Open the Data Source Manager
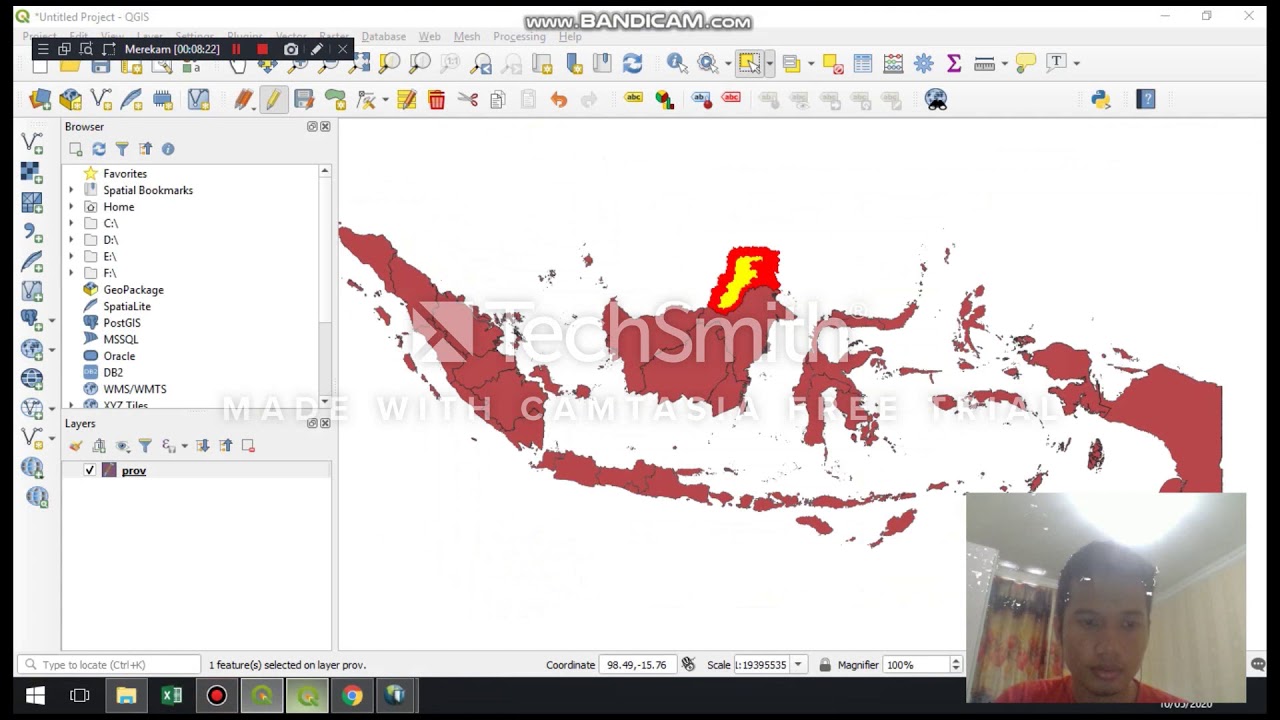1280x720 pixels. coord(40,99)
